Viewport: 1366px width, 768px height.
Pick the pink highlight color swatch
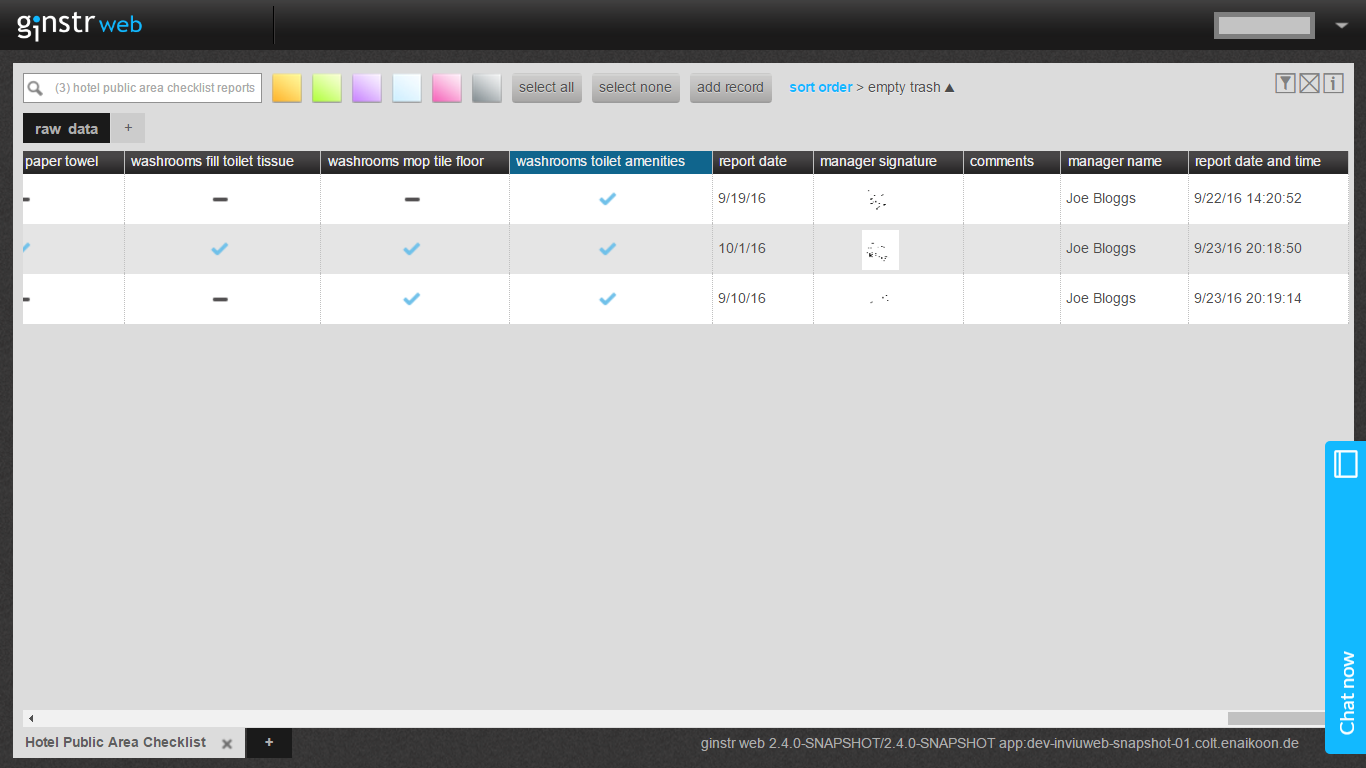[x=446, y=87]
